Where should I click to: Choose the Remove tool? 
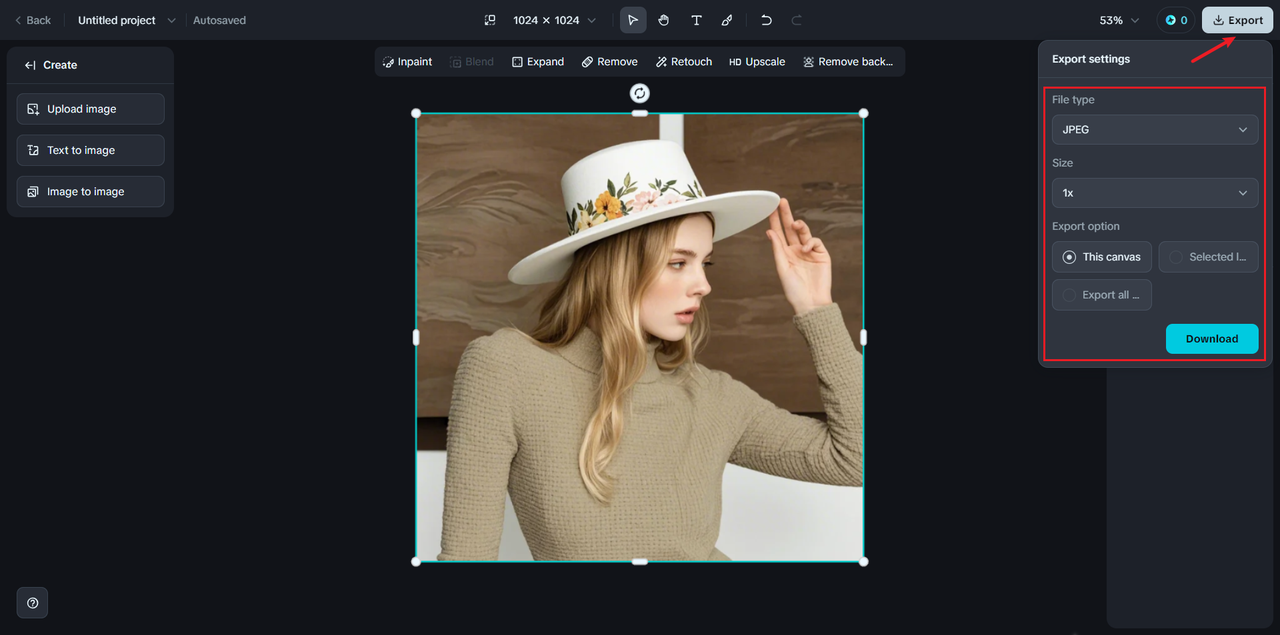[x=609, y=62]
